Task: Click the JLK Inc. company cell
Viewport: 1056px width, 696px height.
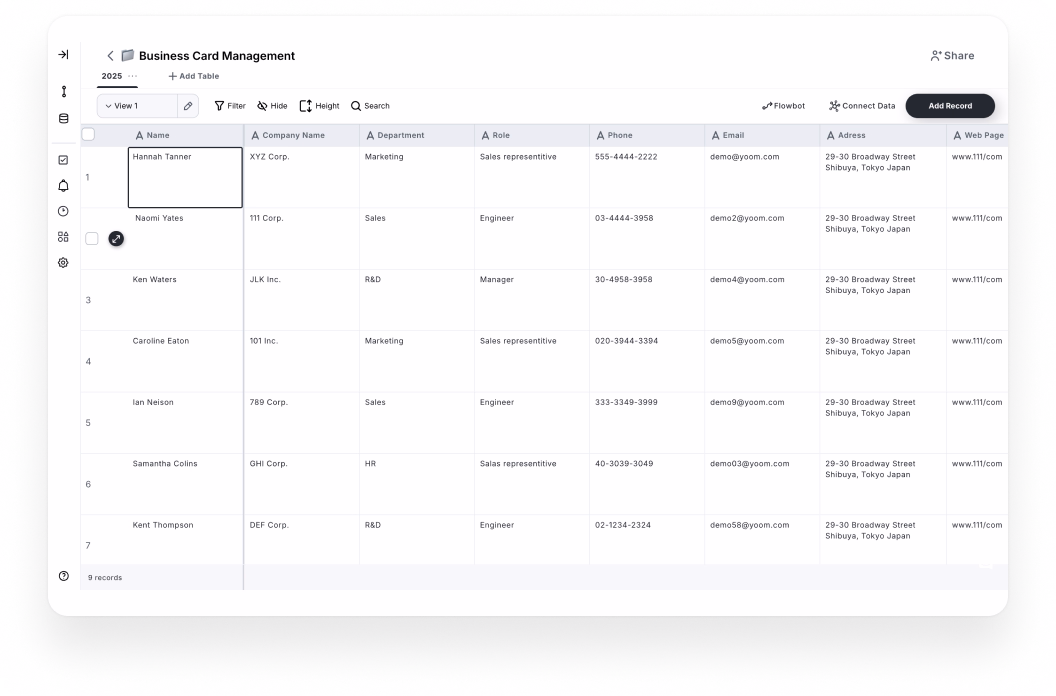Action: (x=302, y=300)
